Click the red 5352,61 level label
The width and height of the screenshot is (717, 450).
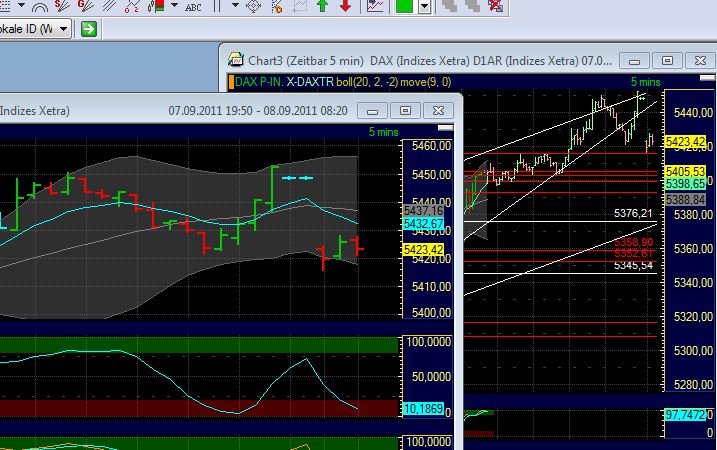click(x=633, y=253)
